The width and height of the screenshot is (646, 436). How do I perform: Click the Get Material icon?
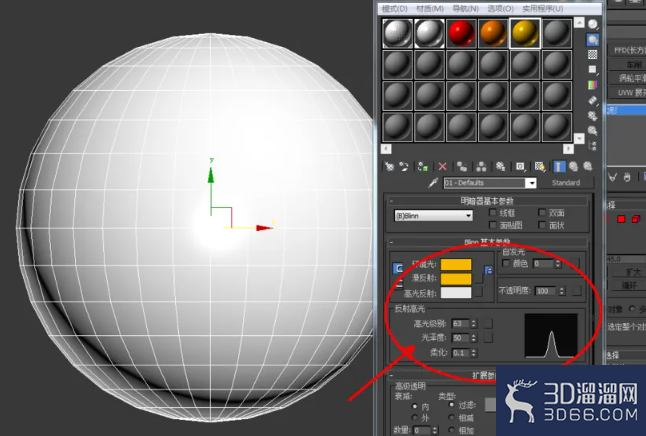pos(389,166)
